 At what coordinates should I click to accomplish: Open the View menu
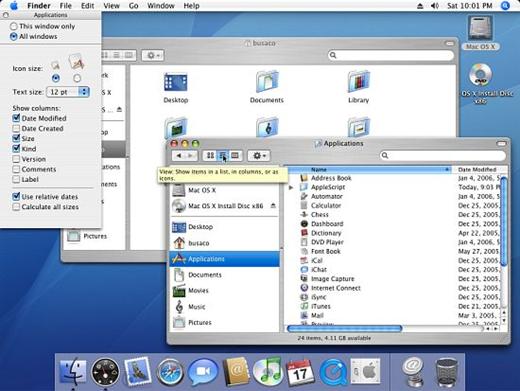[111, 6]
